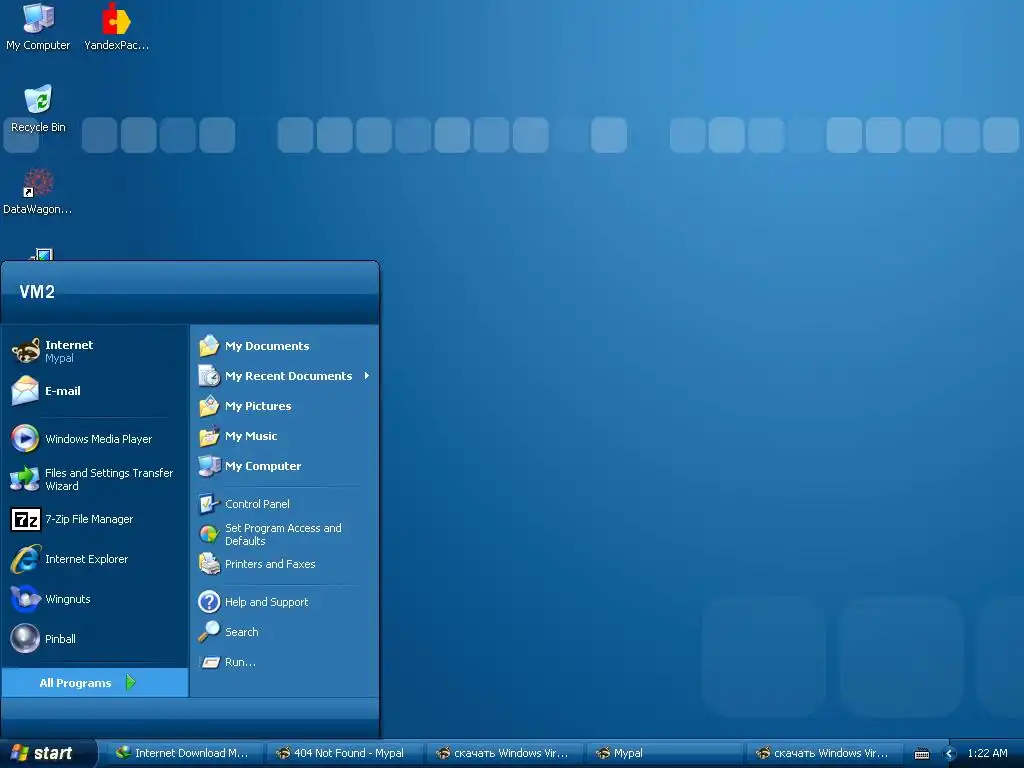
Task: Click the 1:22 AM clock
Action: 987,753
